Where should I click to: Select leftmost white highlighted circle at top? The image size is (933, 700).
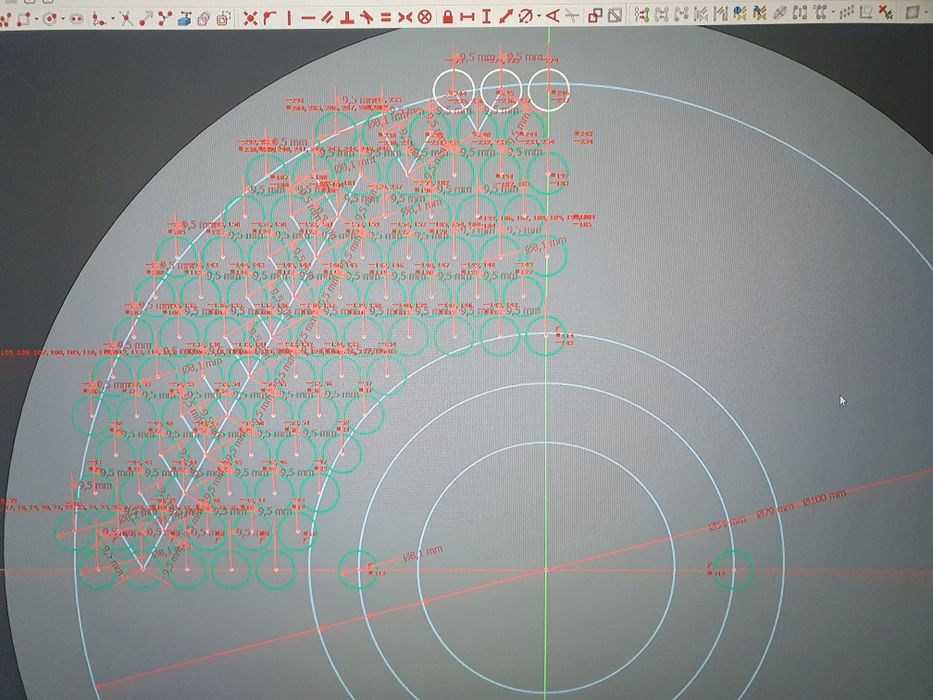tap(453, 90)
